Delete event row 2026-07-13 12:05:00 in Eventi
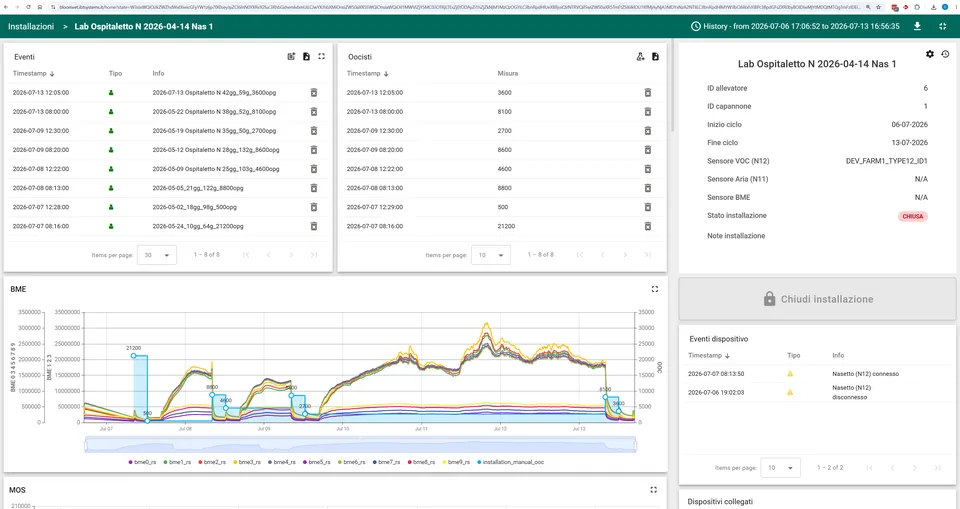The height and width of the screenshot is (509, 960). click(313, 92)
